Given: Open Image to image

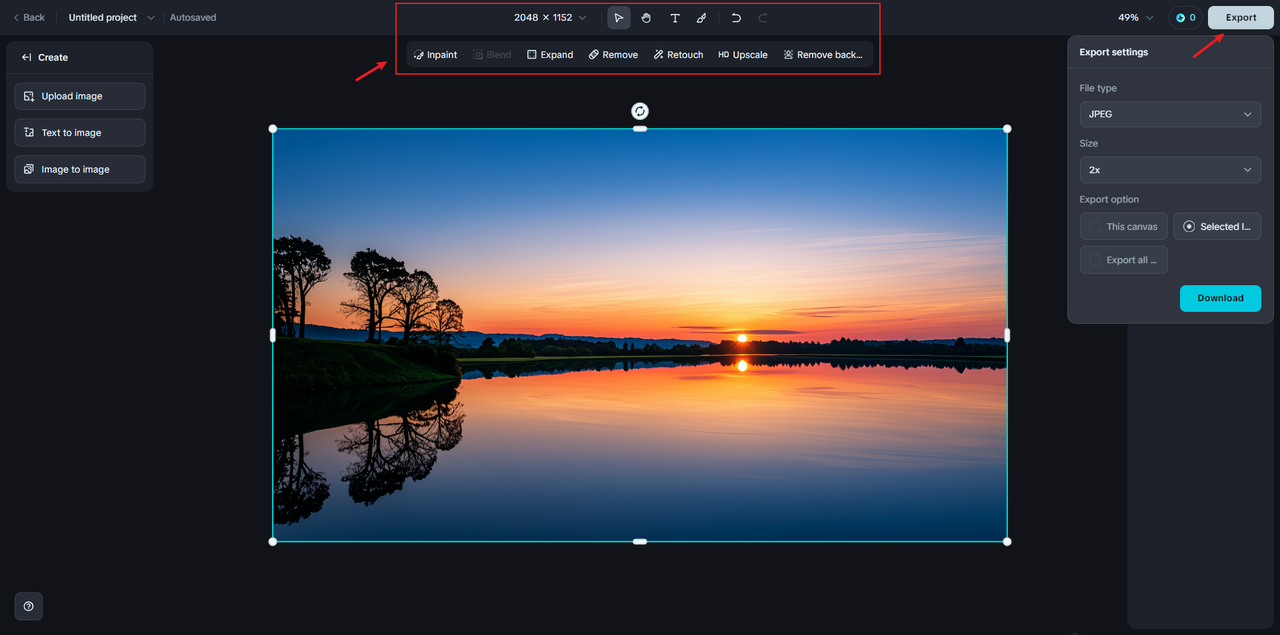Looking at the screenshot, I should pos(80,169).
